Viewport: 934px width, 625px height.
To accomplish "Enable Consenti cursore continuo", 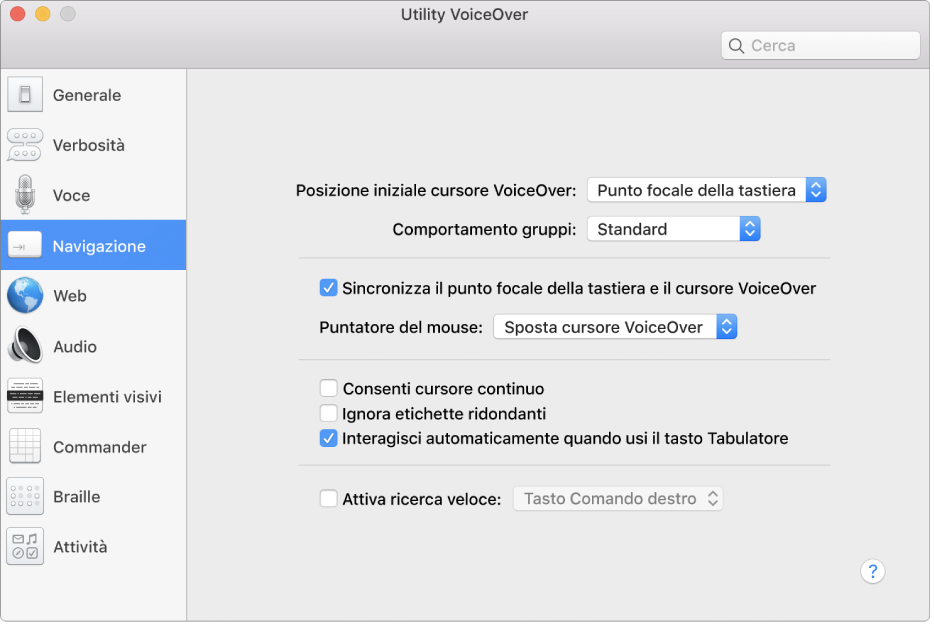I will point(328,388).
